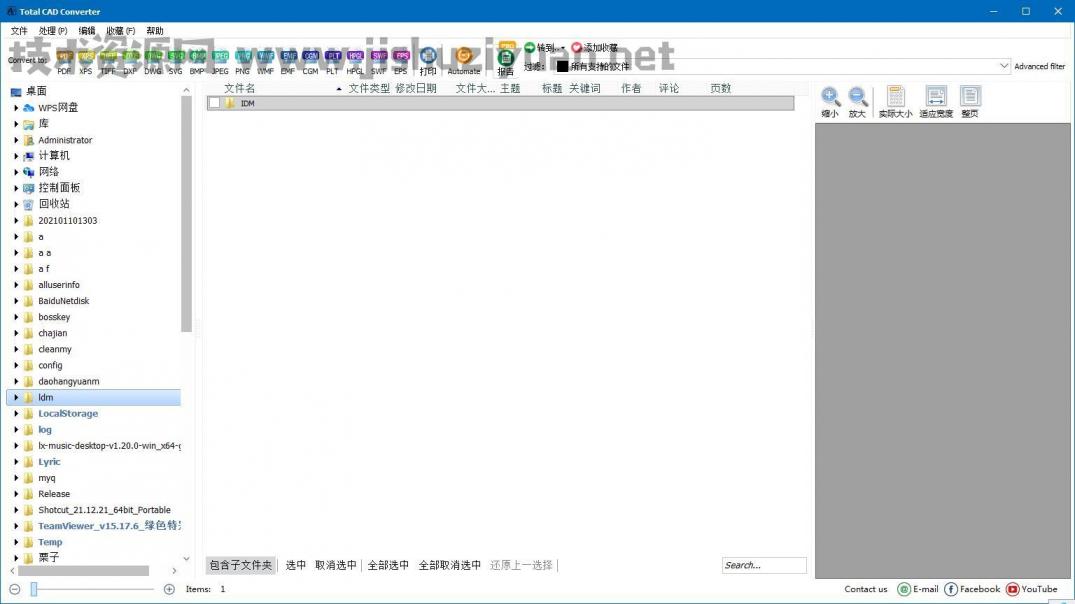Open the YouTube link
Viewport: 1075px width, 604px height.
1032,589
